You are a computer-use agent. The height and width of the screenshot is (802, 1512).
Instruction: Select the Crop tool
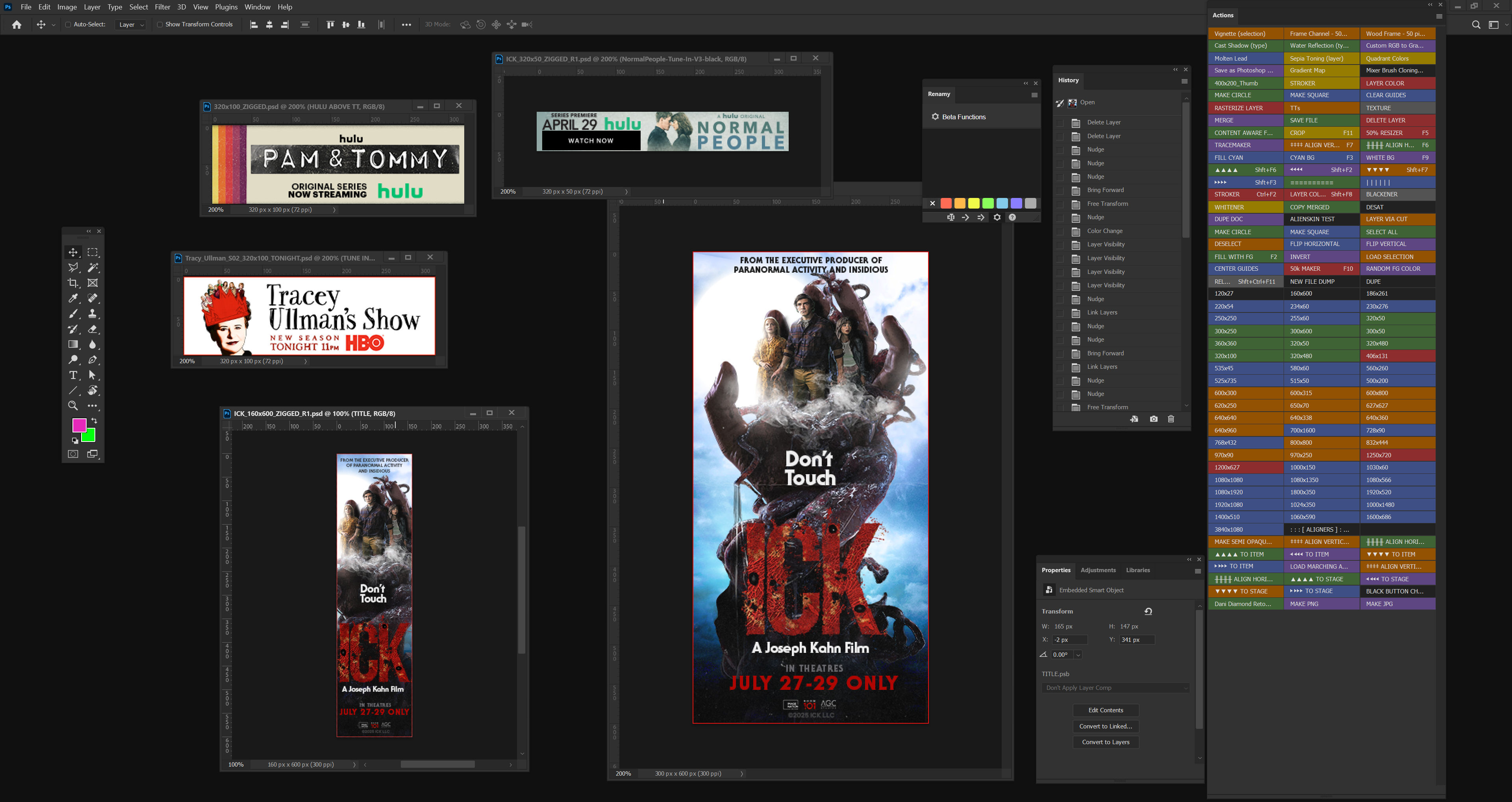73,283
